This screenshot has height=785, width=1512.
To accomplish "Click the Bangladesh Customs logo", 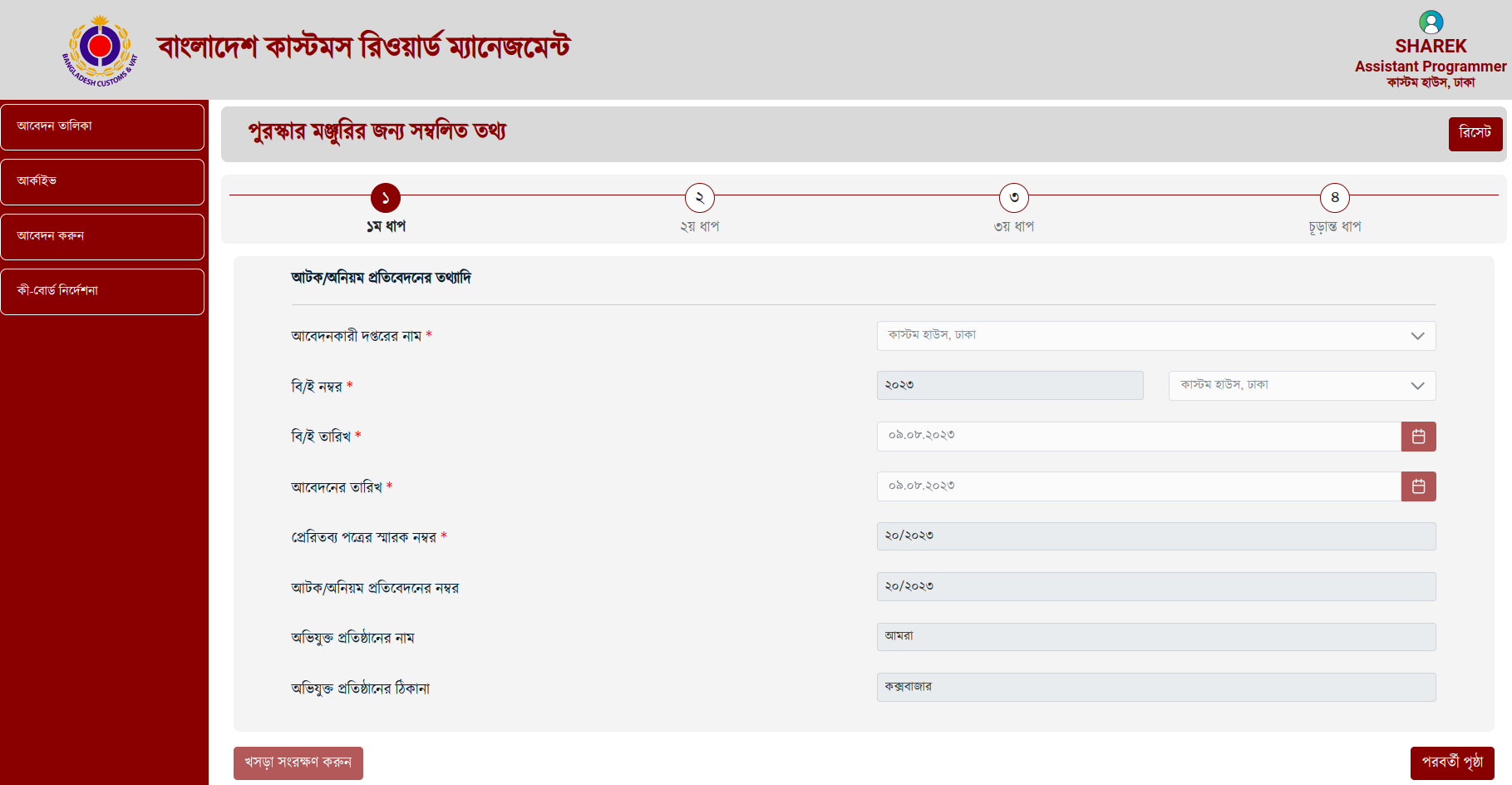I will click(x=100, y=50).
